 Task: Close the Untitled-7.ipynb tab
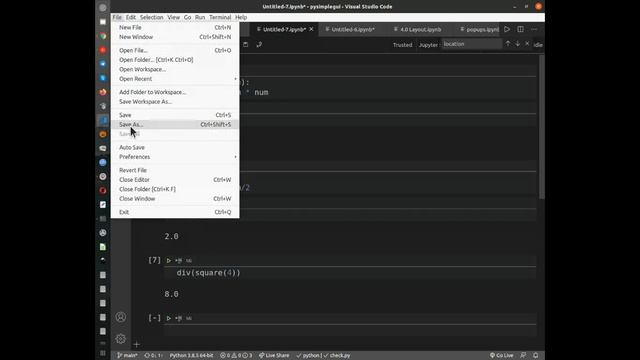(x=311, y=29)
